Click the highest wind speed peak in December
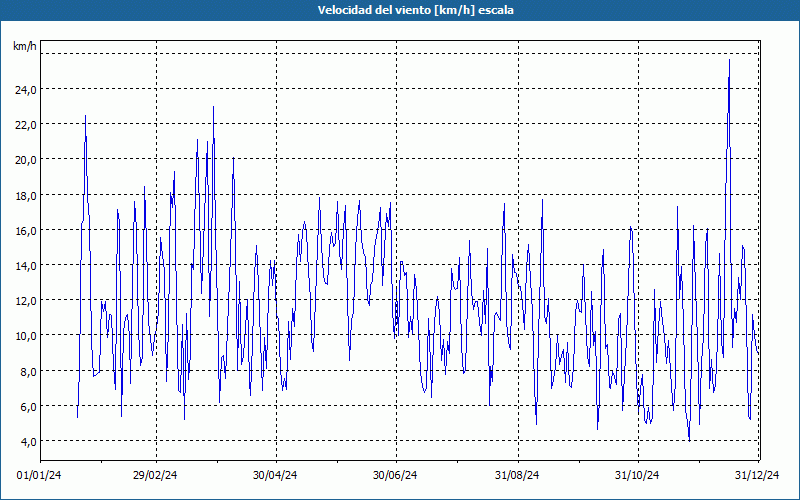The image size is (800, 500). pos(729,60)
